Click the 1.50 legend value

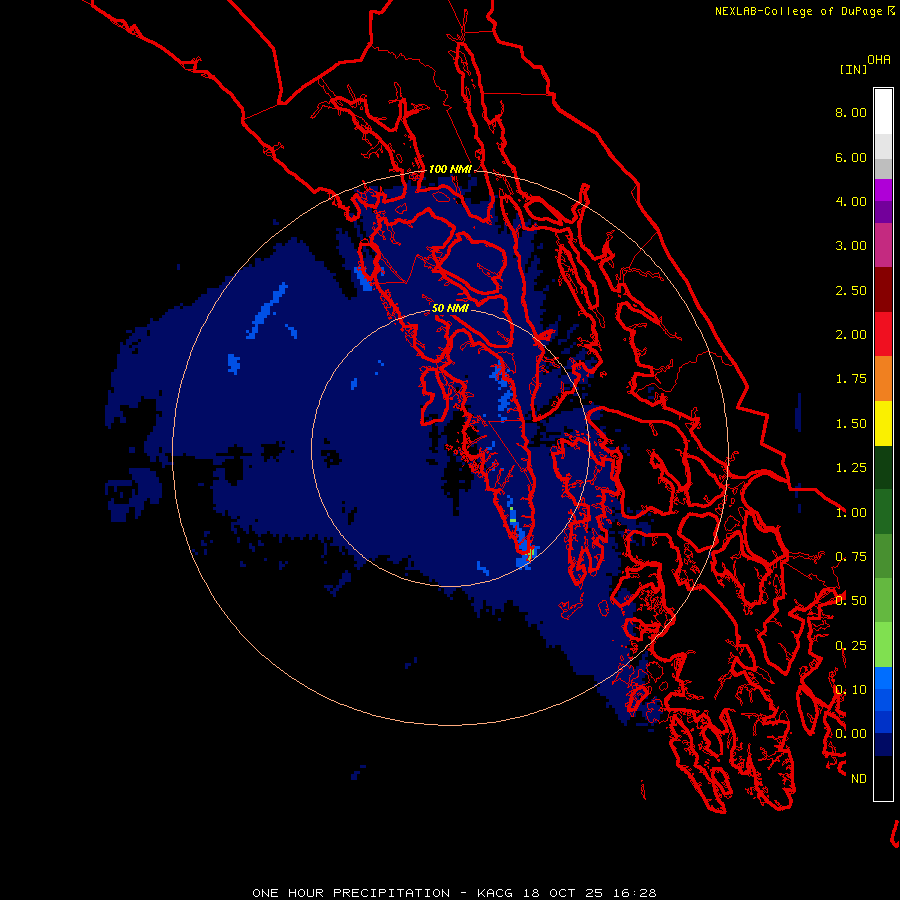click(851, 424)
